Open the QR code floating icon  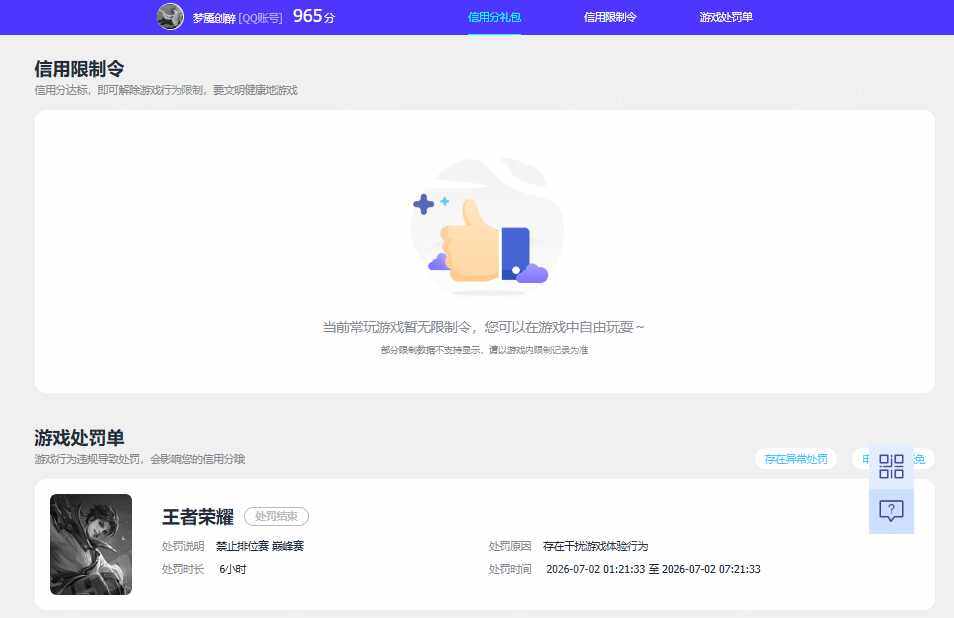[891, 467]
